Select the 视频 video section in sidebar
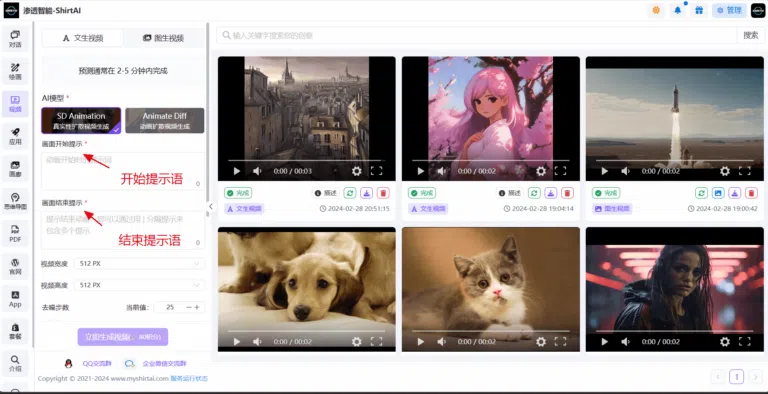This screenshot has width=768, height=394. click(15, 103)
